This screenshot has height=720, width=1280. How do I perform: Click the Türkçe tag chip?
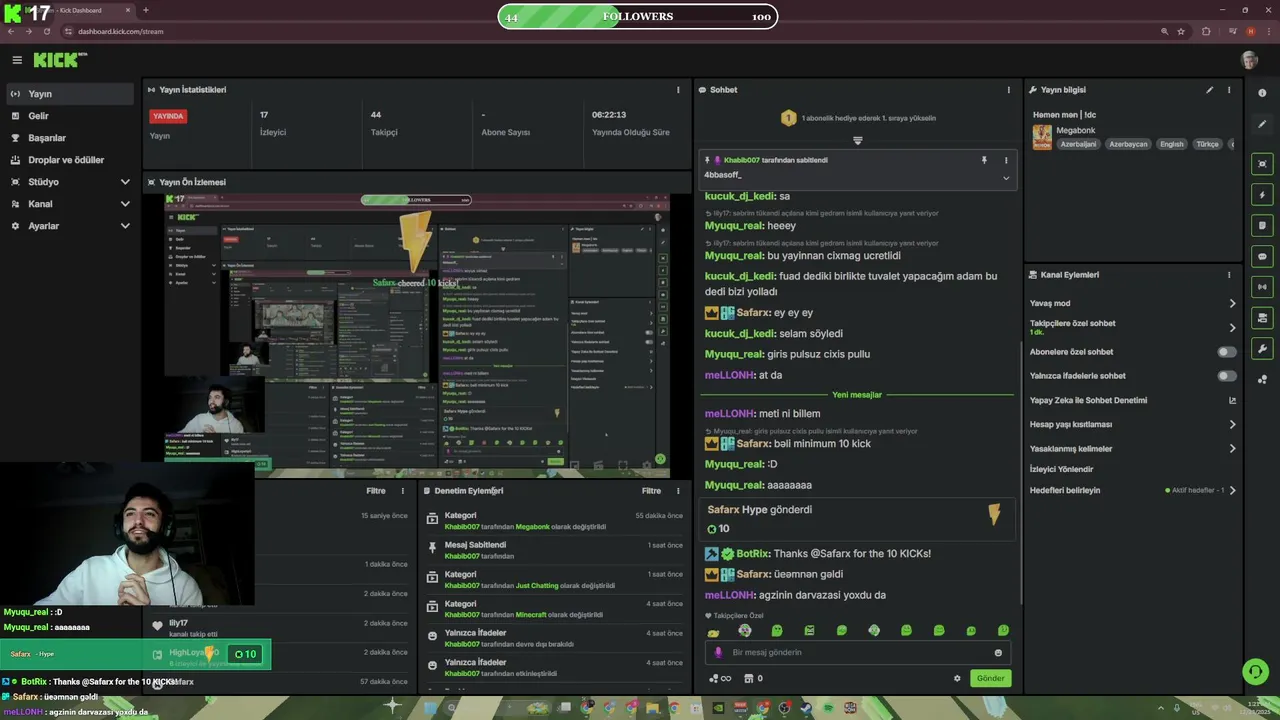(x=1208, y=144)
